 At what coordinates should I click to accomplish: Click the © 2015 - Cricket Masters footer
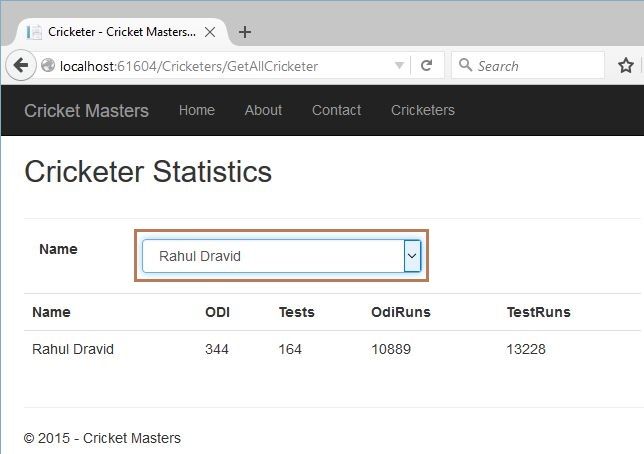pyautogui.click(x=102, y=438)
